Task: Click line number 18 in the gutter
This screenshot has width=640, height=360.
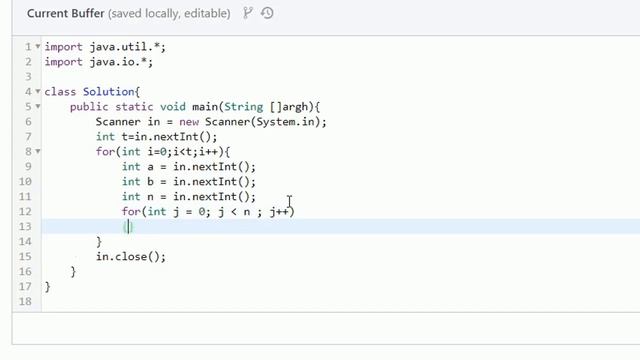Action: (25, 302)
